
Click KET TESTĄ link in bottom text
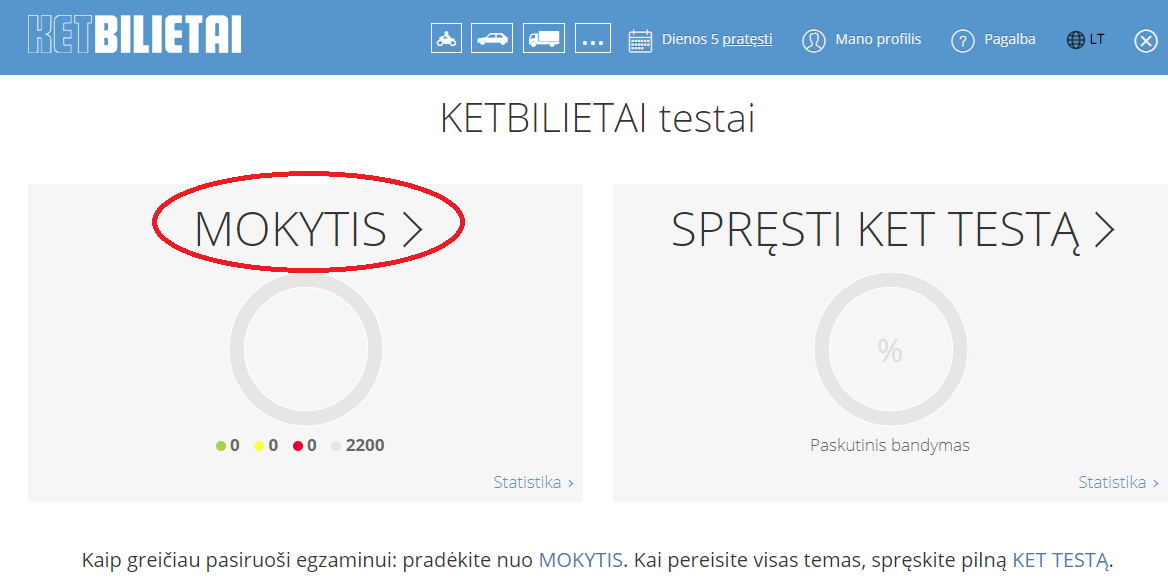[1060, 560]
